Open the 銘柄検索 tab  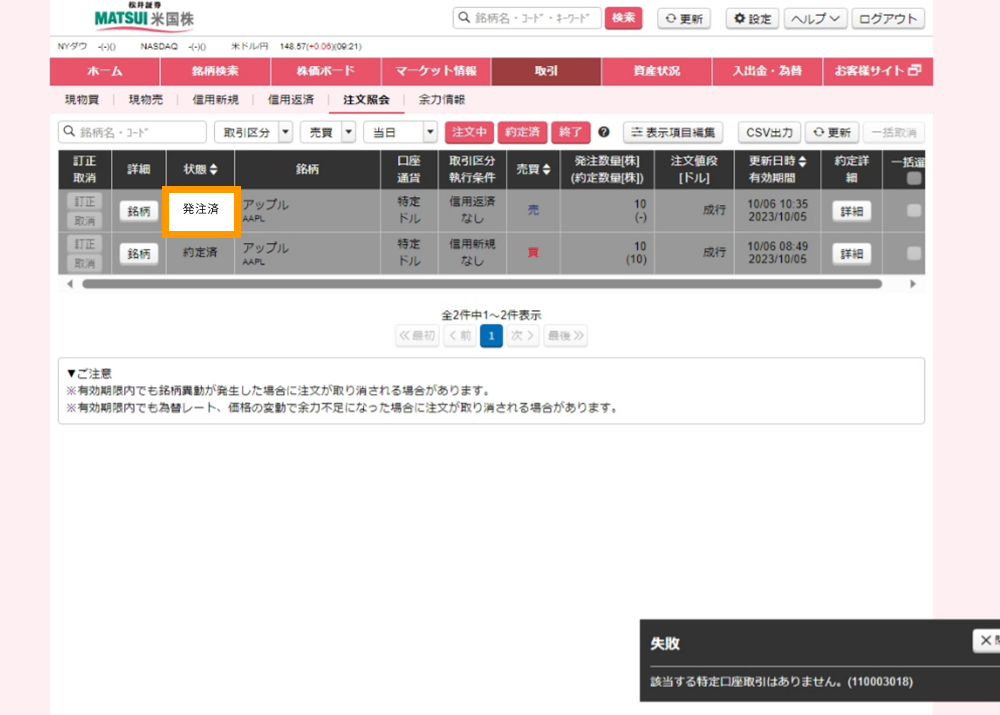pos(215,71)
